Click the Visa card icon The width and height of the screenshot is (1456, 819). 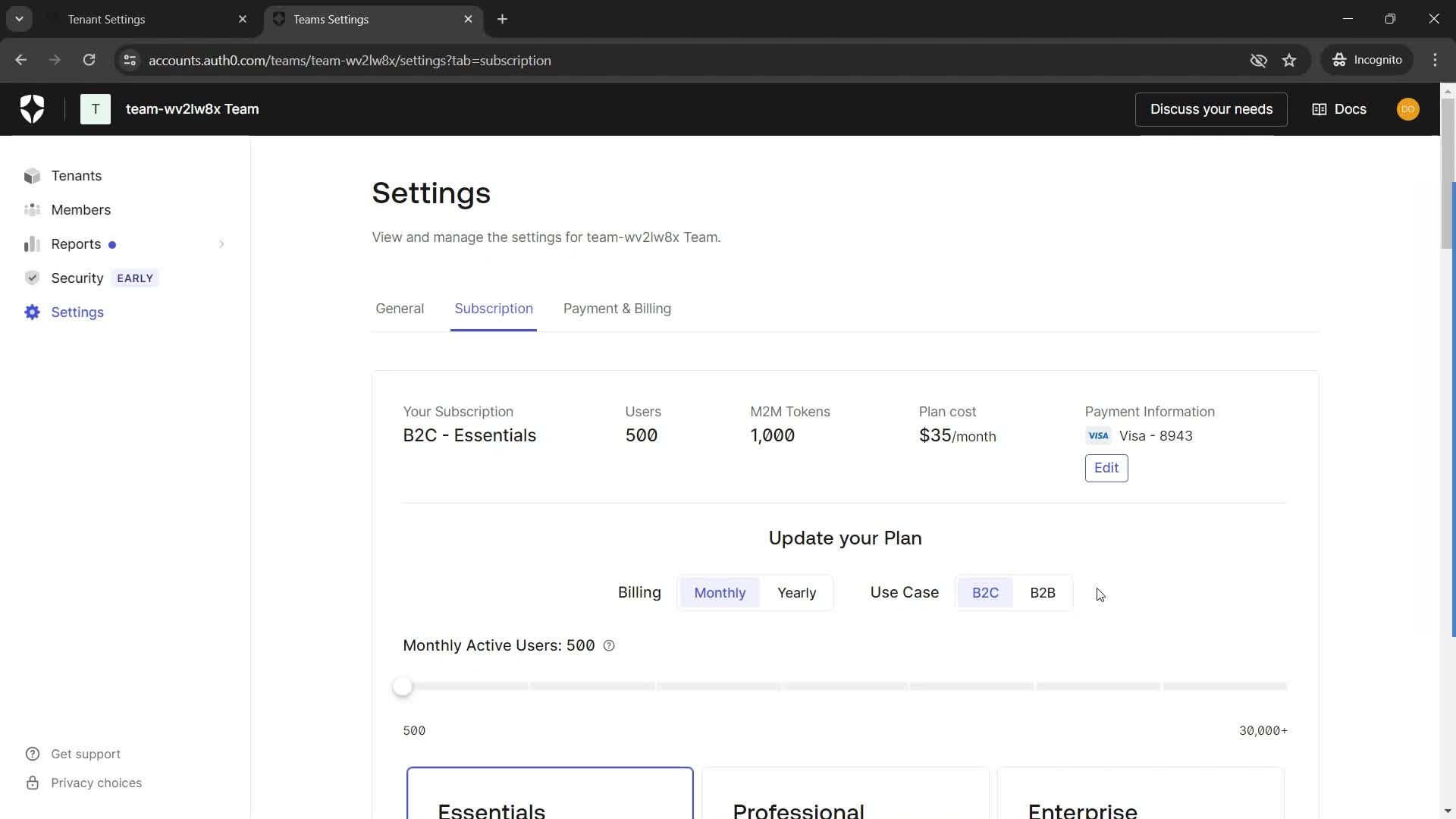(x=1098, y=436)
